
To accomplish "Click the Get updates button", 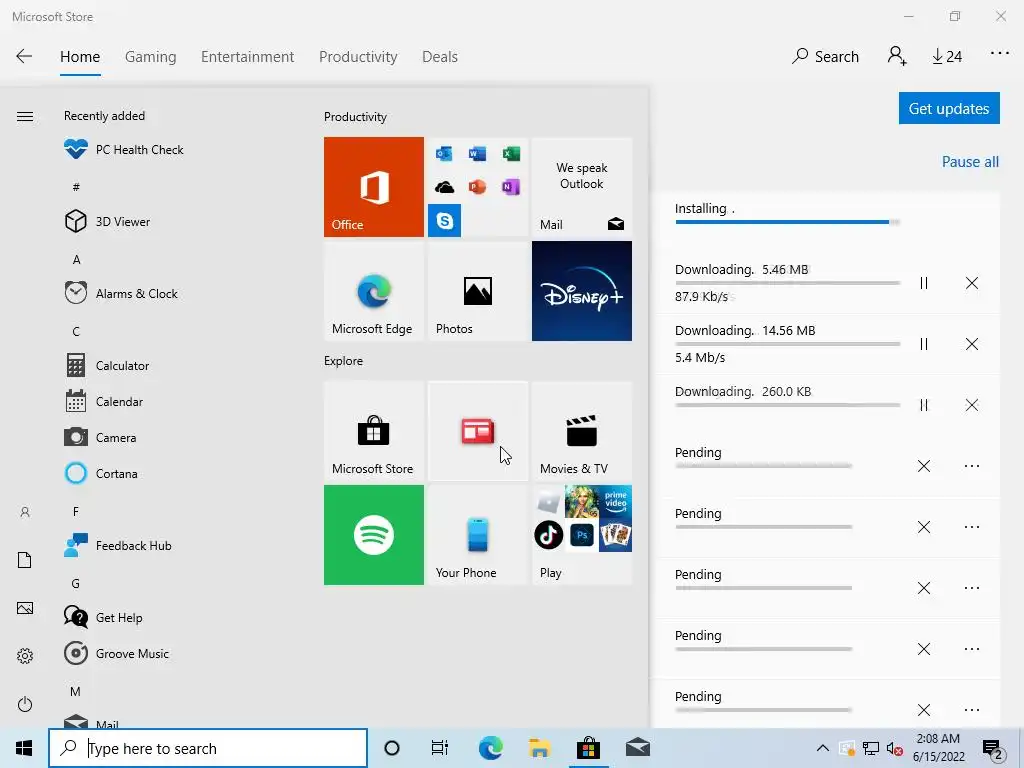I will pos(949,108).
